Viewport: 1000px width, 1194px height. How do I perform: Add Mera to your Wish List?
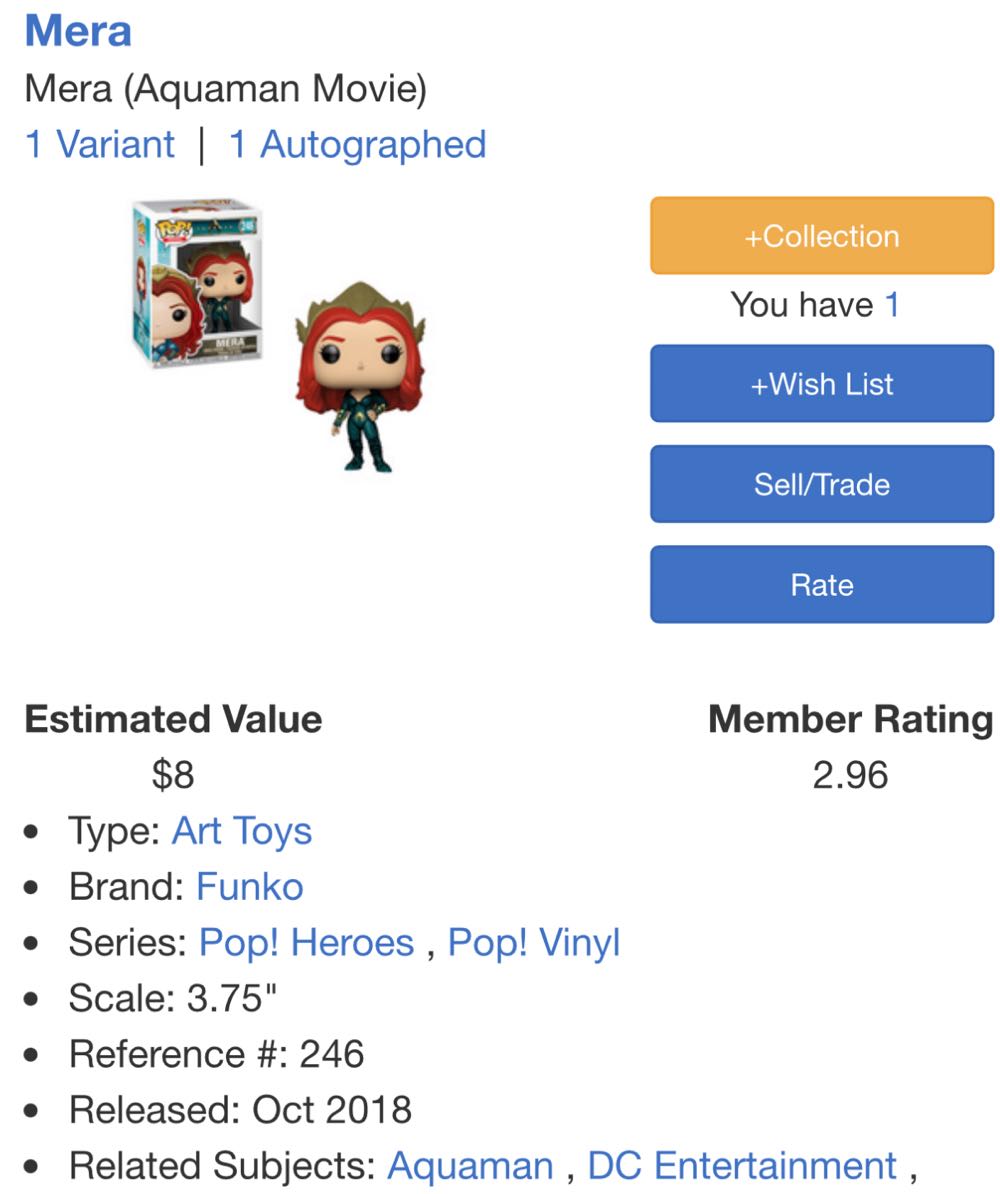click(x=820, y=383)
